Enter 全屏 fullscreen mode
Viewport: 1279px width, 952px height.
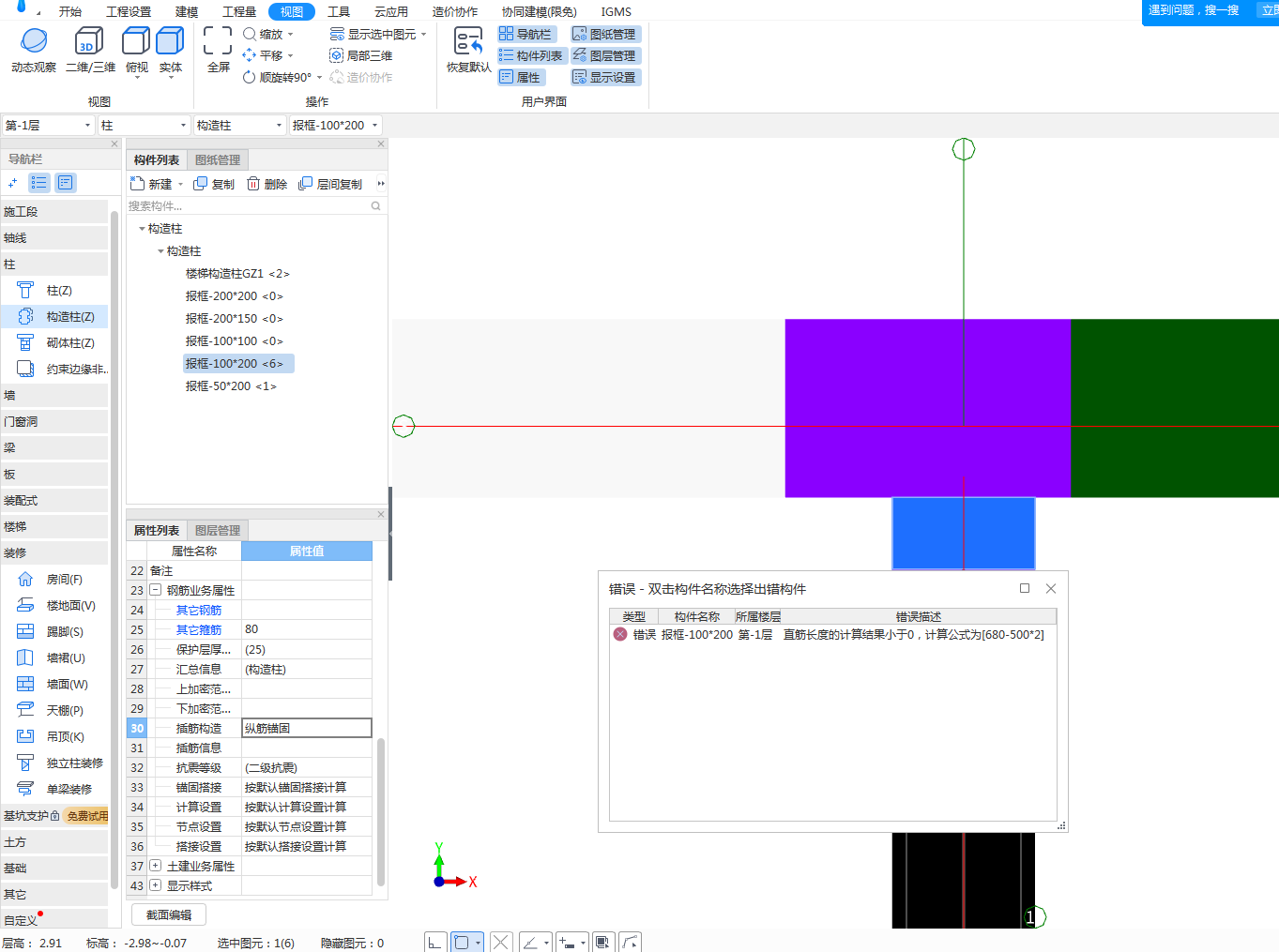218,51
